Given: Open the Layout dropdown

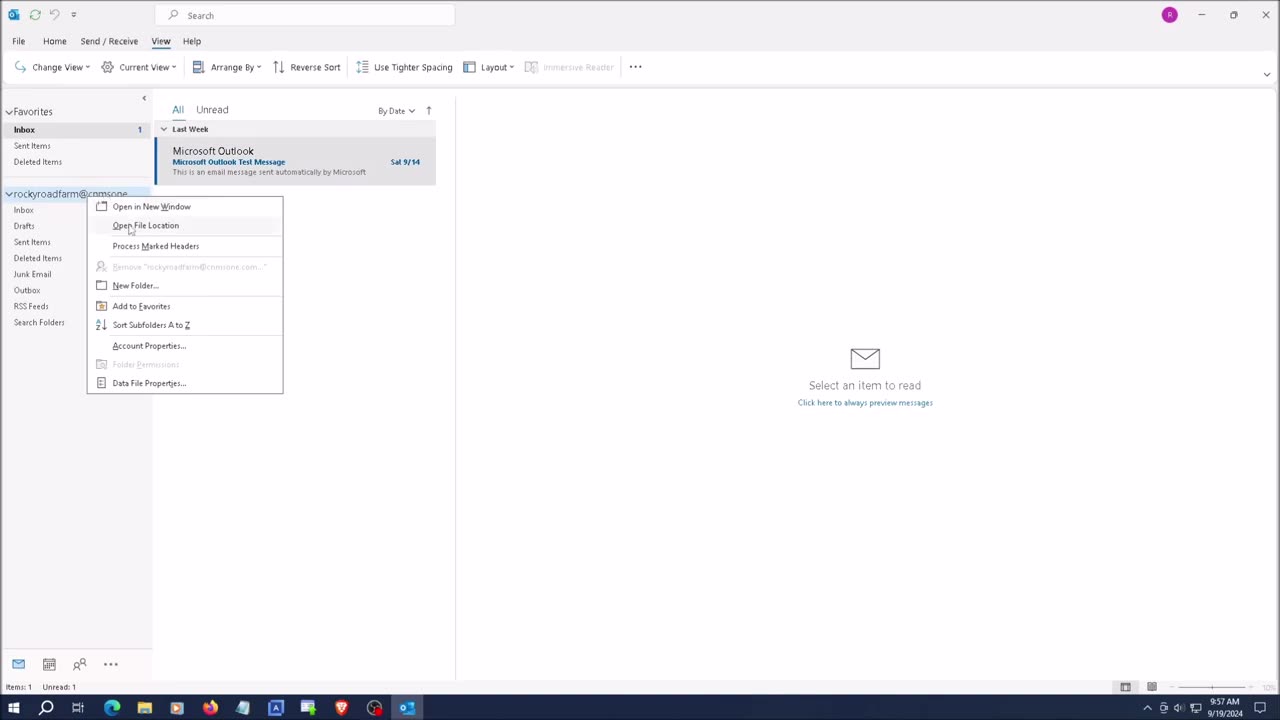Looking at the screenshot, I should [x=488, y=67].
